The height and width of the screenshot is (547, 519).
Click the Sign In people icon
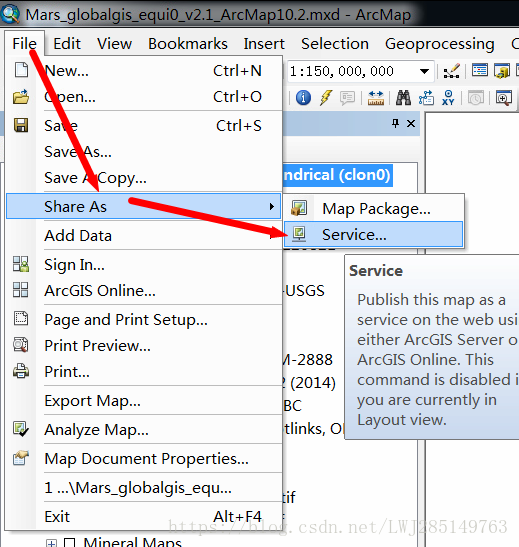click(21, 264)
